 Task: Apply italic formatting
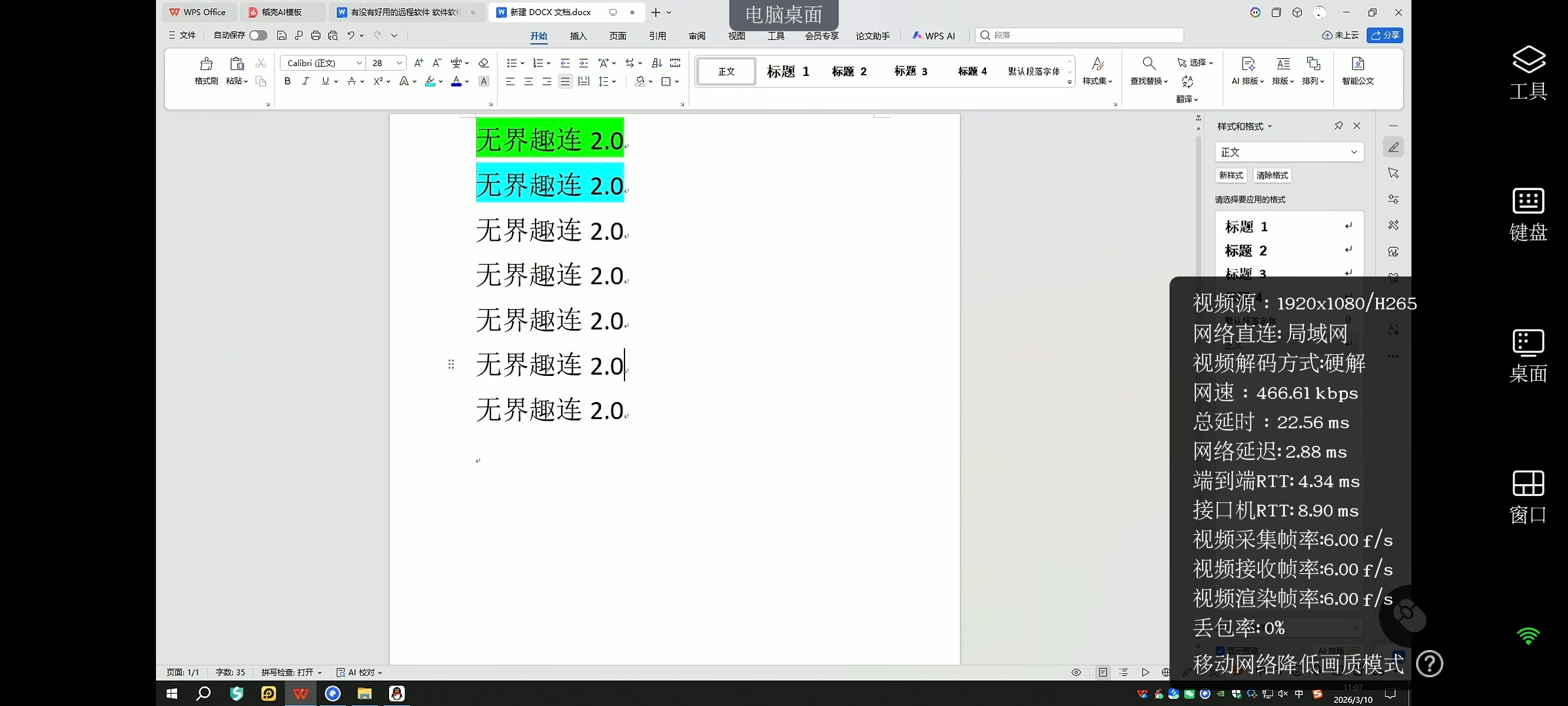(305, 81)
